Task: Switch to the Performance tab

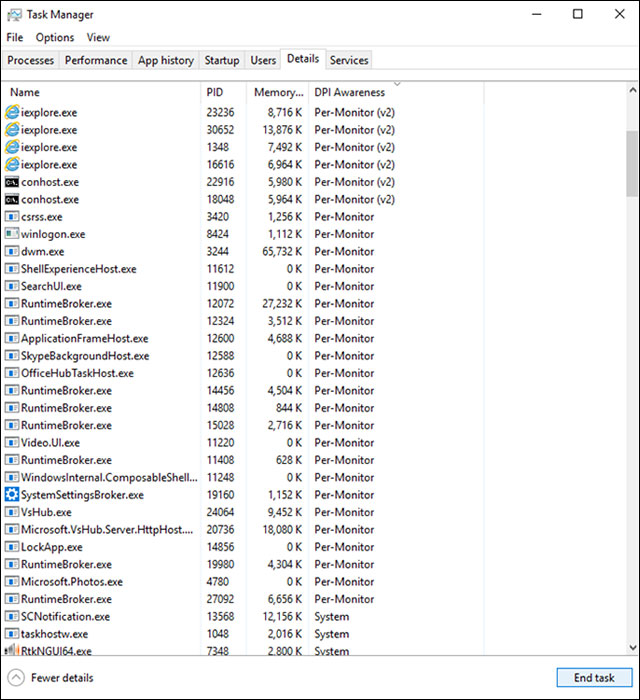Action: (96, 60)
